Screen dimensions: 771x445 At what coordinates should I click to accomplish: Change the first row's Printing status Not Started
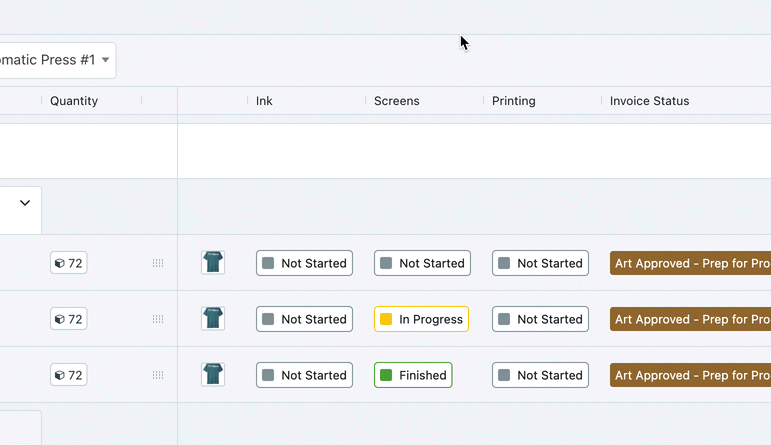(540, 263)
